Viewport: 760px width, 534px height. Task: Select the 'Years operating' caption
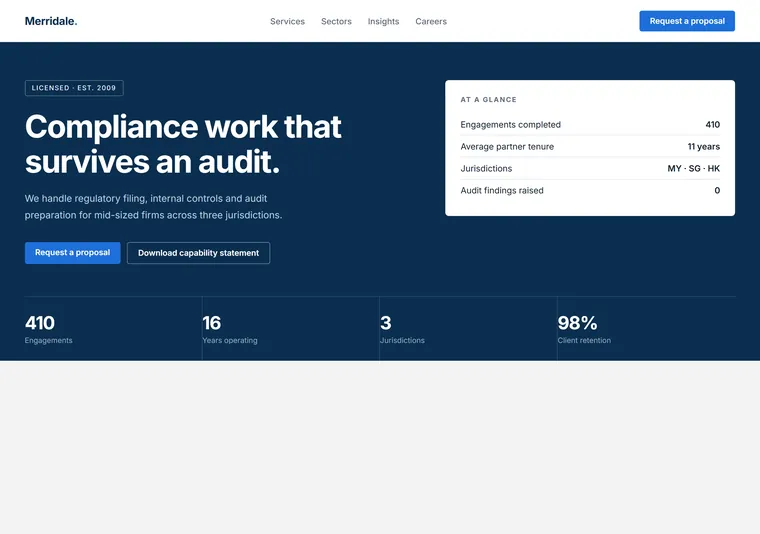(230, 340)
